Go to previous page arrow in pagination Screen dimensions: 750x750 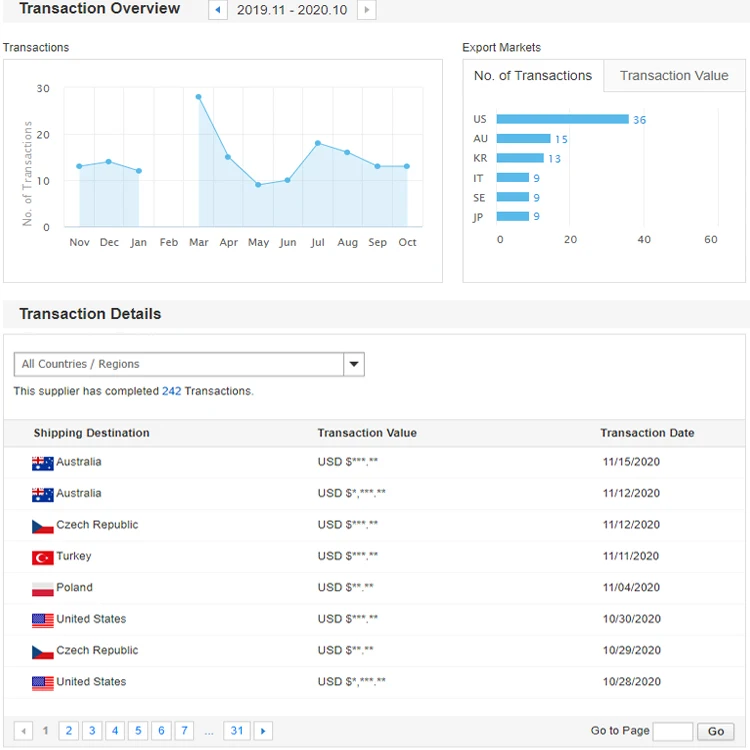pyautogui.click(x=23, y=731)
